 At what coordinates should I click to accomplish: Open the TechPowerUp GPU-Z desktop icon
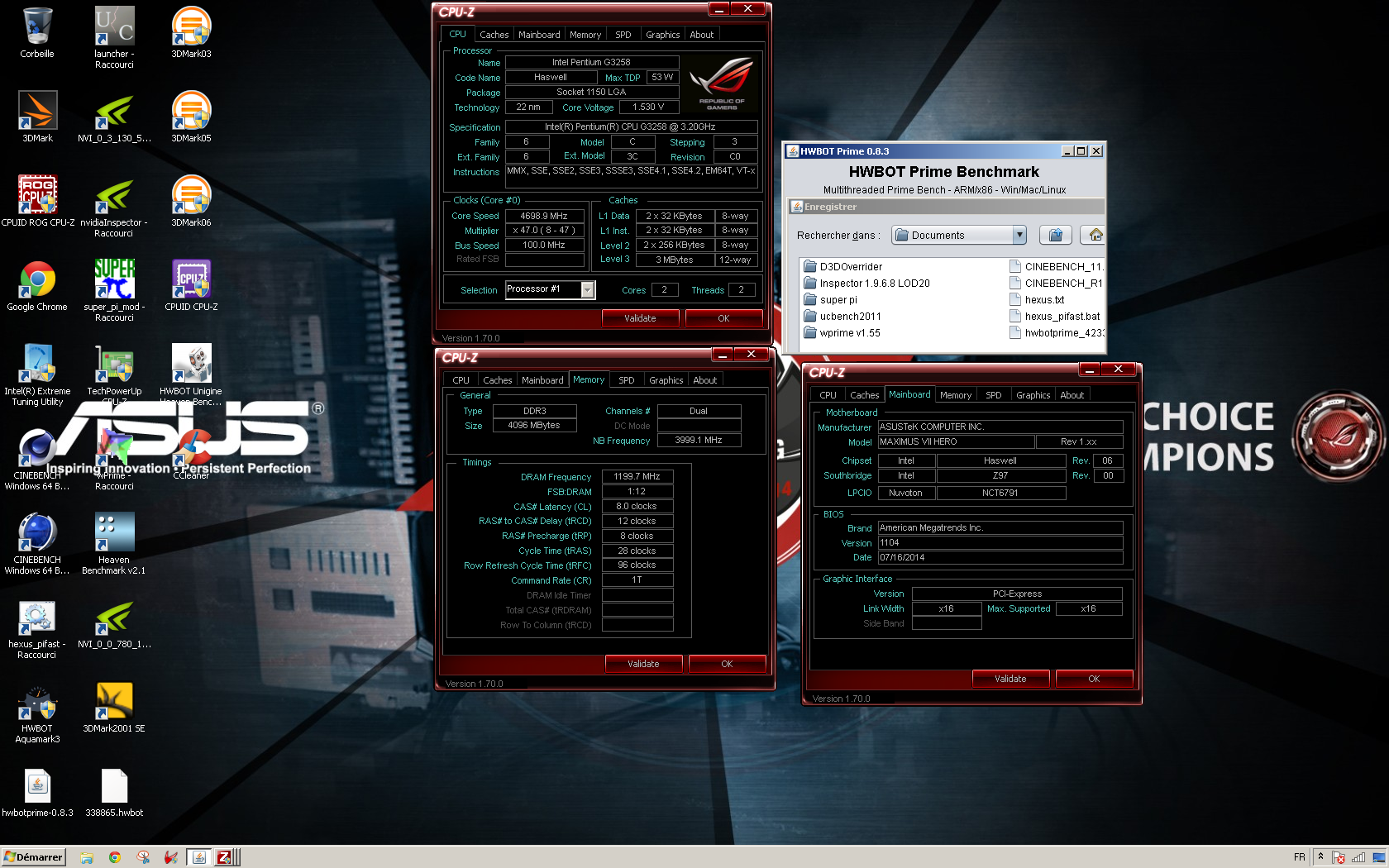coord(114,374)
